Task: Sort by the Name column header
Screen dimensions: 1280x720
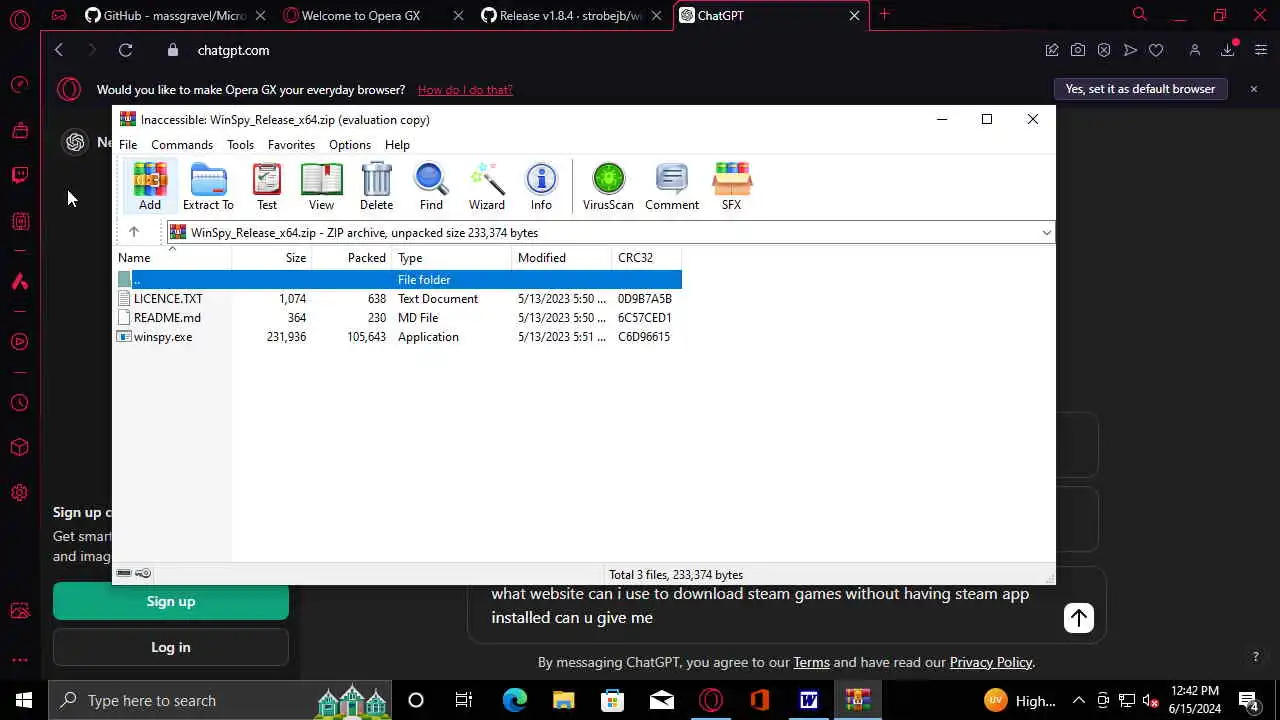Action: click(x=173, y=258)
